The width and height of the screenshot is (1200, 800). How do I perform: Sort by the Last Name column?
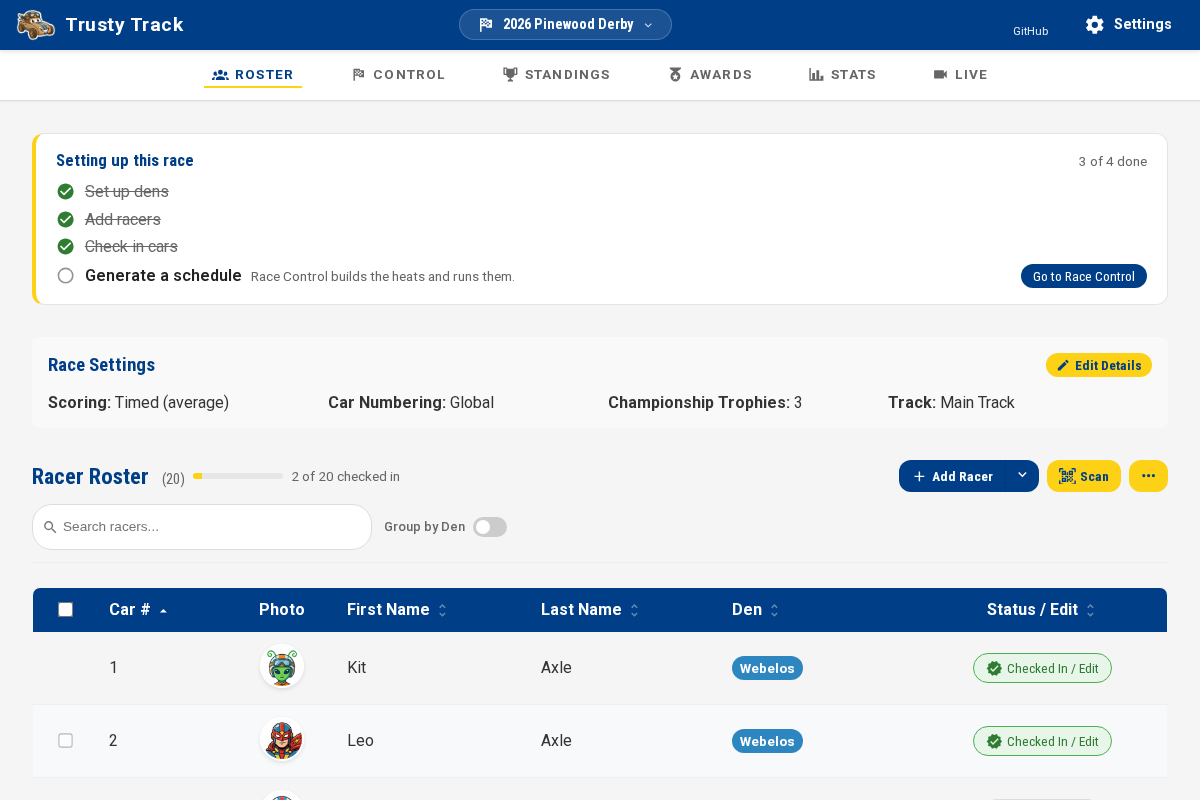(590, 610)
